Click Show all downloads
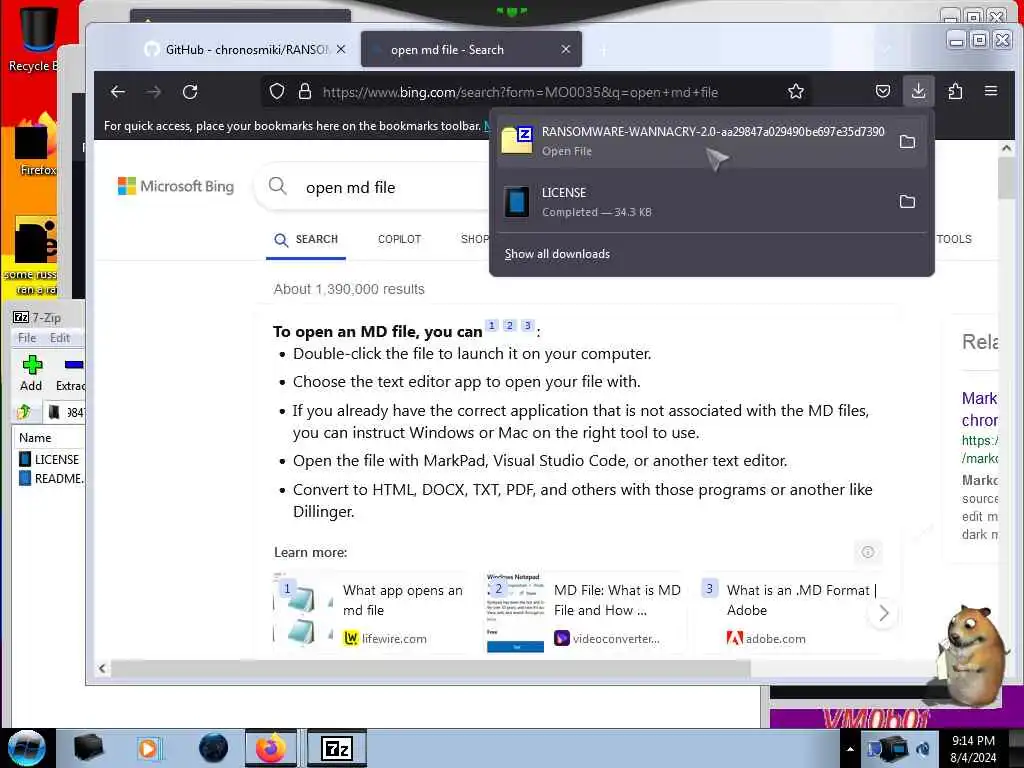 point(557,254)
